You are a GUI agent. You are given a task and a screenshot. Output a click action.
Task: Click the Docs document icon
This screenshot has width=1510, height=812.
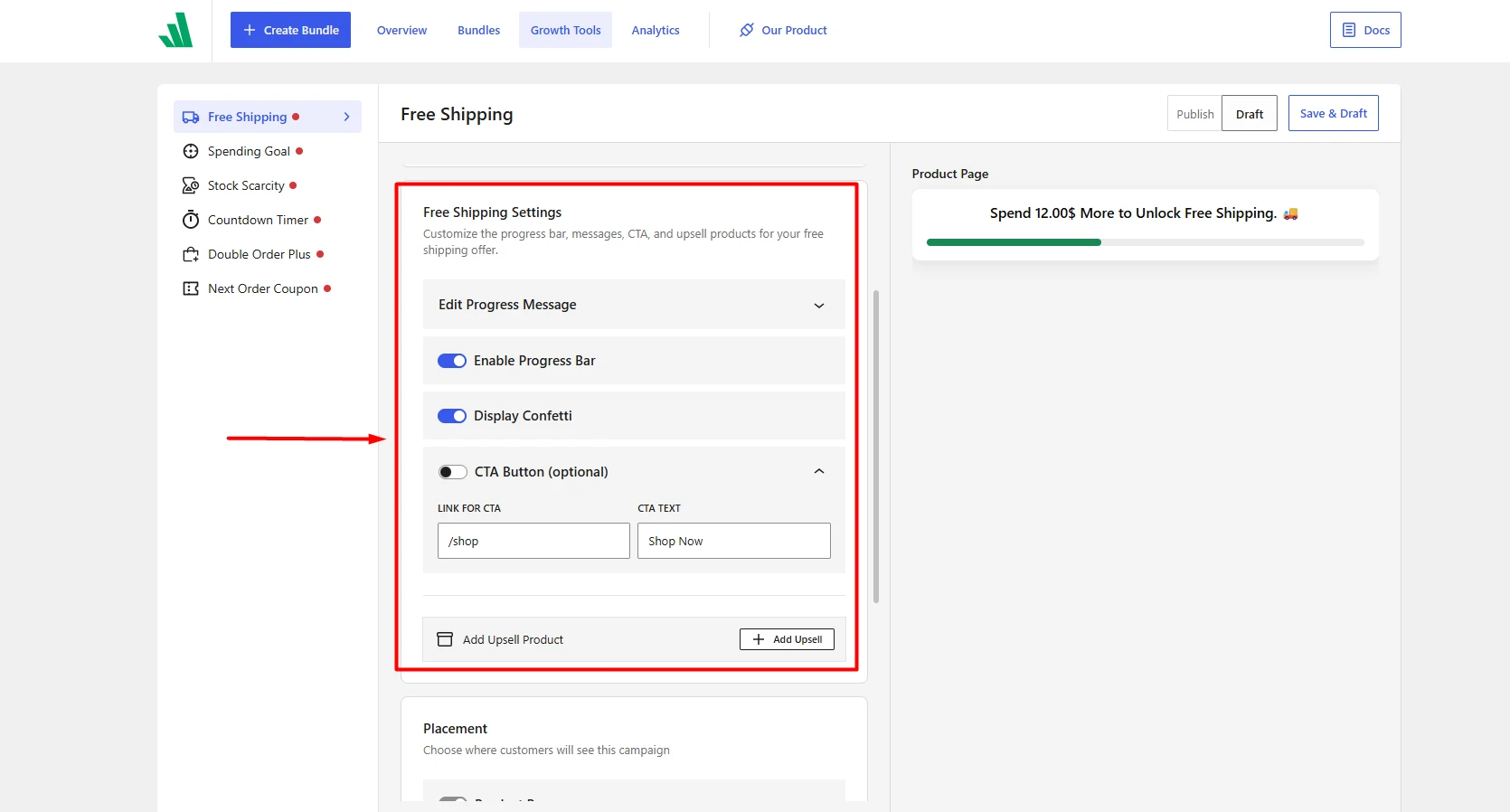pos(1349,30)
